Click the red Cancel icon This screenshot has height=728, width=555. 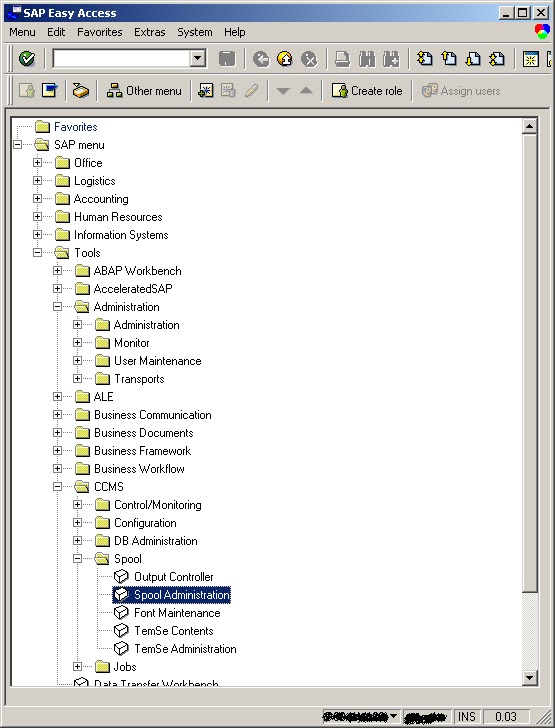coord(309,59)
